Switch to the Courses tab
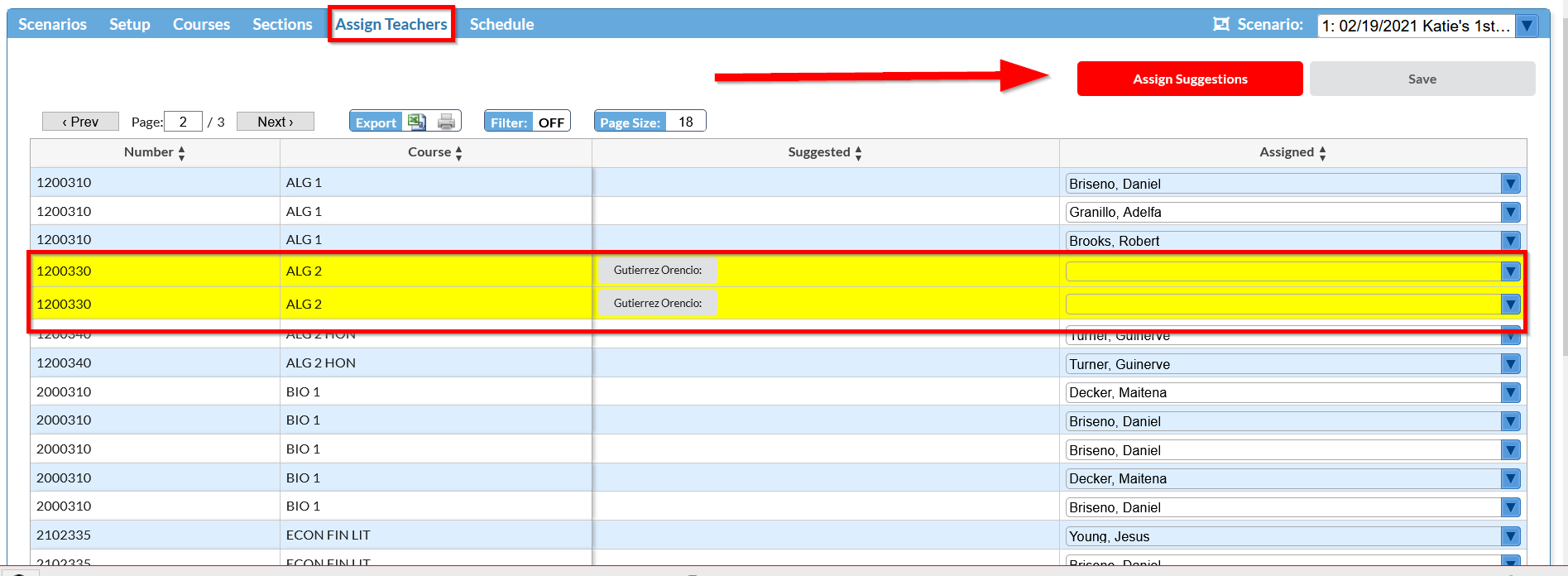The height and width of the screenshot is (576, 1568). [x=201, y=24]
